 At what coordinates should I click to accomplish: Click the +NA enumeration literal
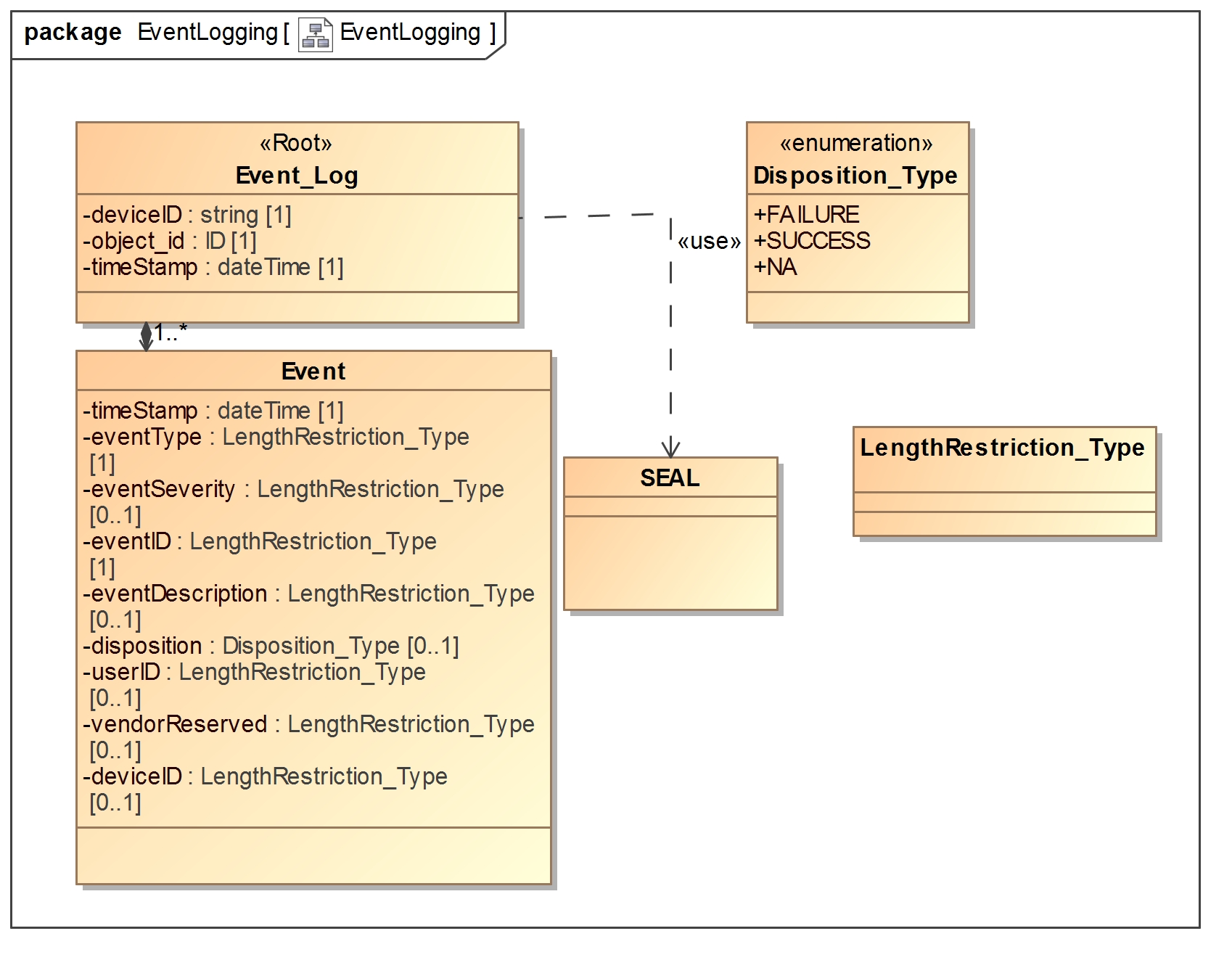[x=775, y=267]
